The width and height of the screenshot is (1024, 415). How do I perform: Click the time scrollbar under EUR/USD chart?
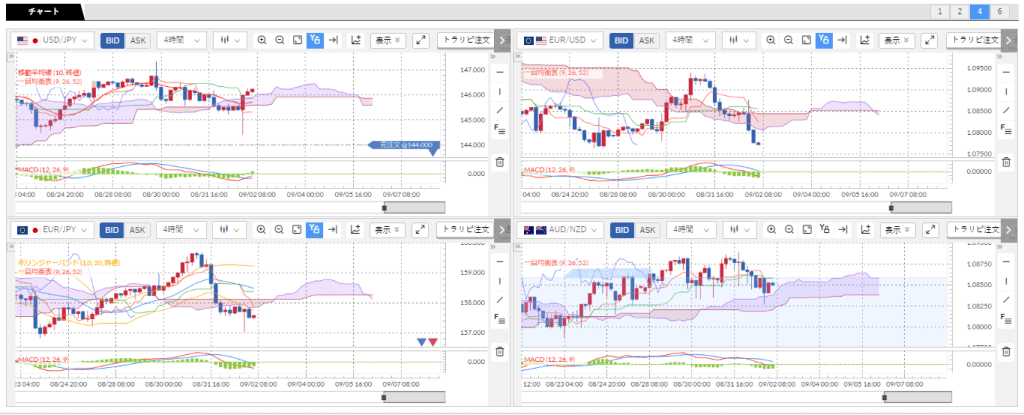(920, 207)
